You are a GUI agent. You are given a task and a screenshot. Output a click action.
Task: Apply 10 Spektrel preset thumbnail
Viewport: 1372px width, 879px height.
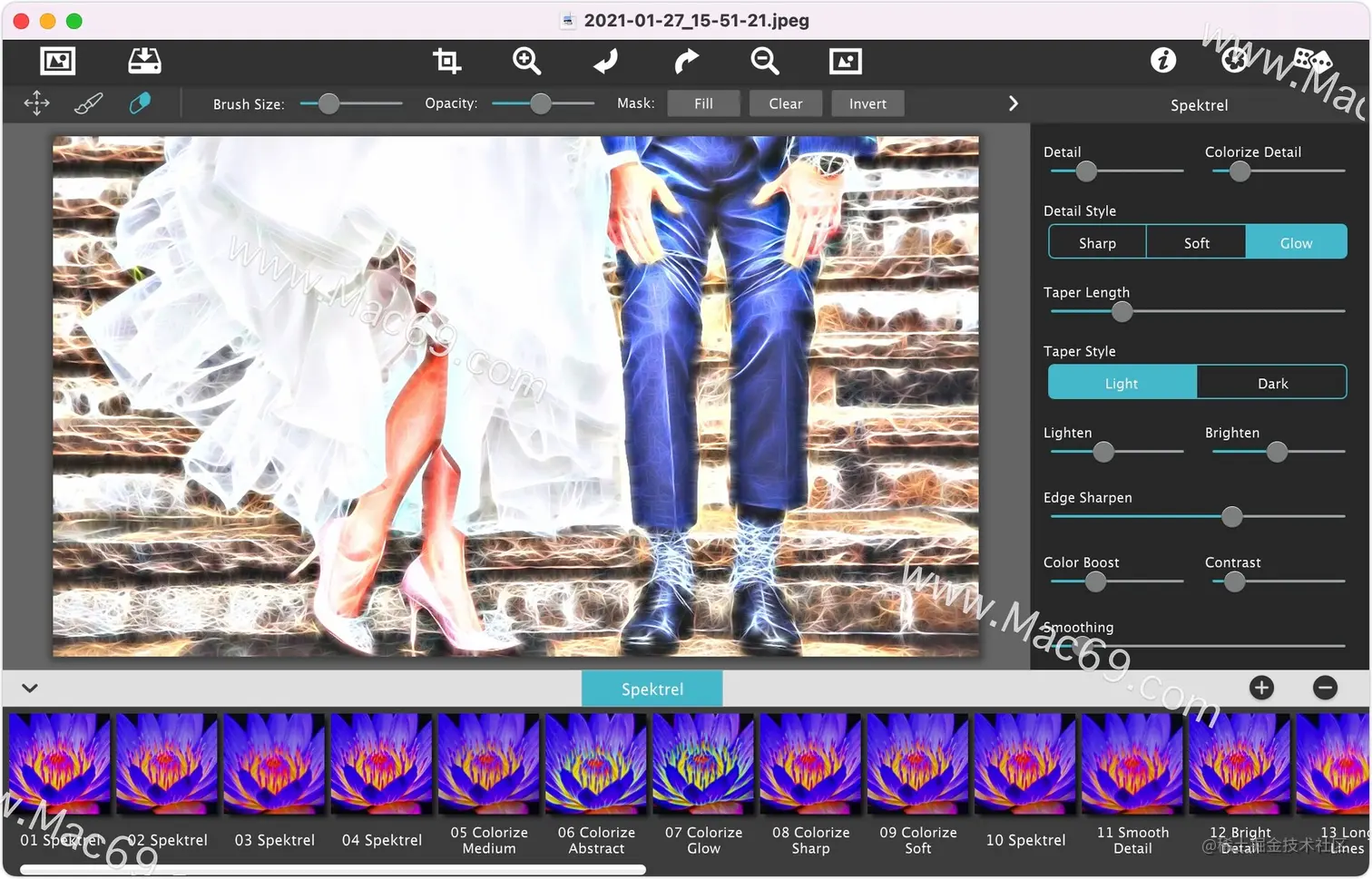pos(1024,764)
